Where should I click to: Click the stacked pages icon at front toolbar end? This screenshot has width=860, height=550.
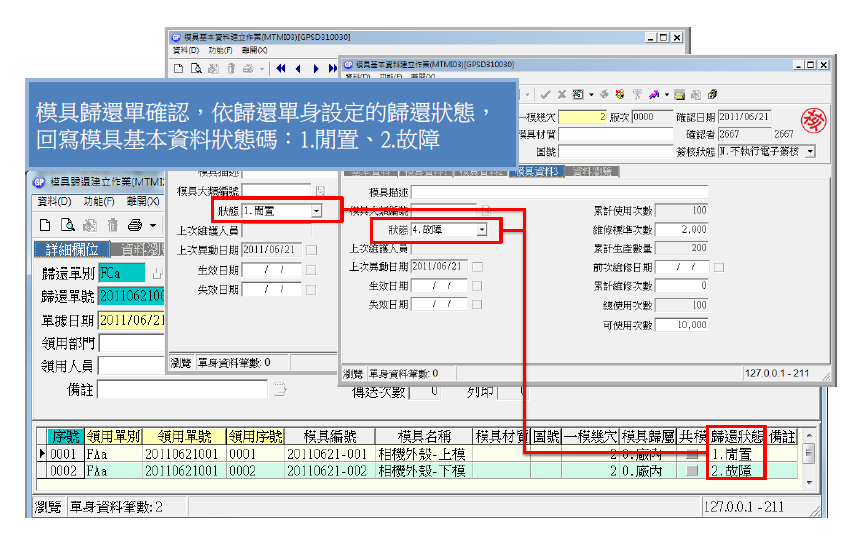tap(712, 94)
